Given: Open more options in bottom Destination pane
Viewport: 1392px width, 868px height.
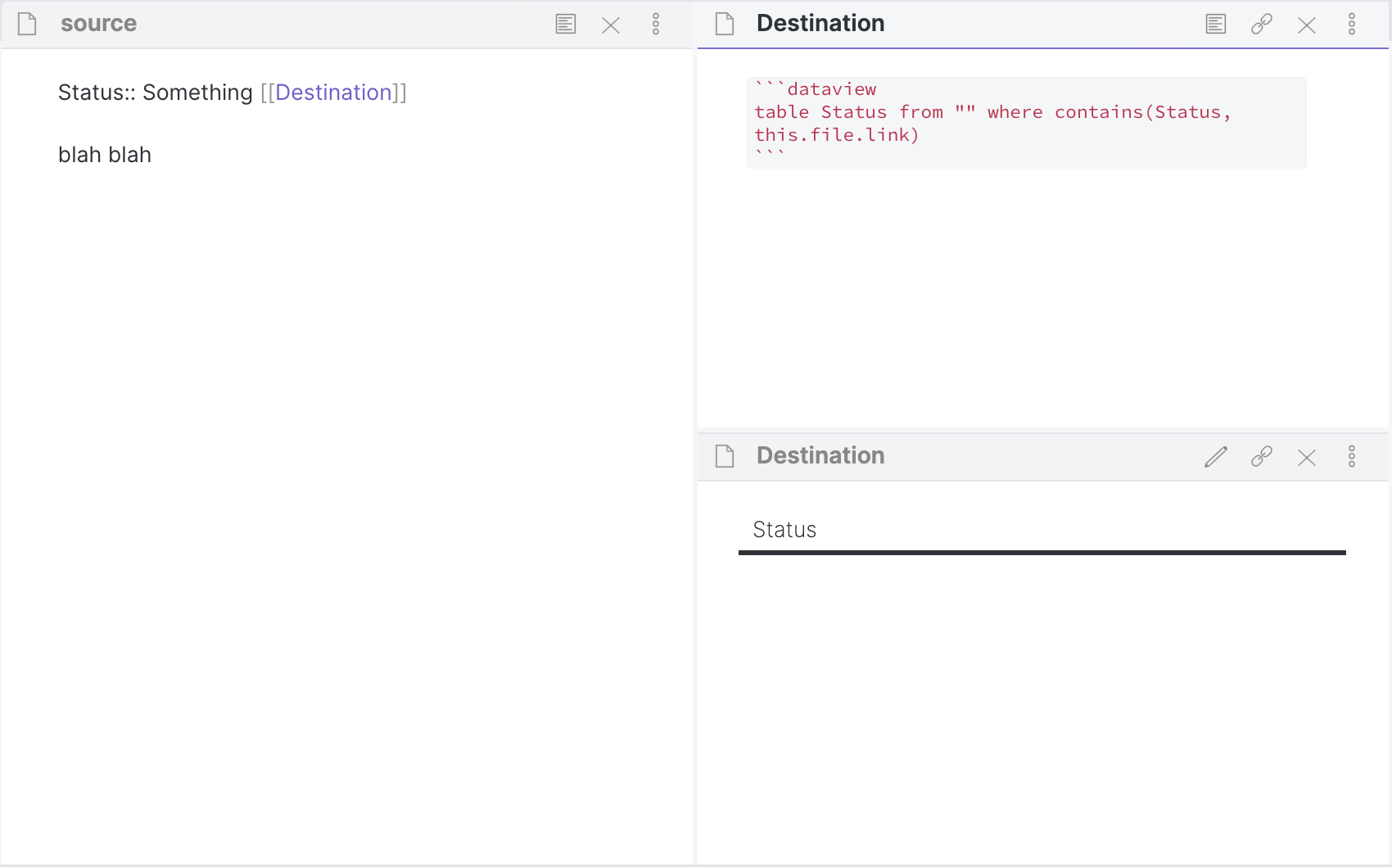Looking at the screenshot, I should 1352,456.
